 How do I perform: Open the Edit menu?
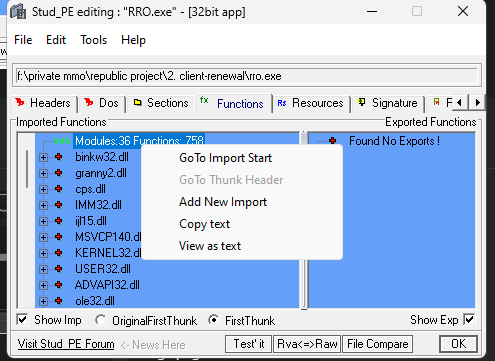tap(56, 40)
